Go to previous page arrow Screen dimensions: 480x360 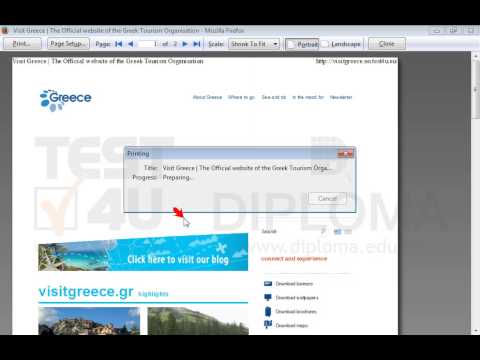point(131,44)
